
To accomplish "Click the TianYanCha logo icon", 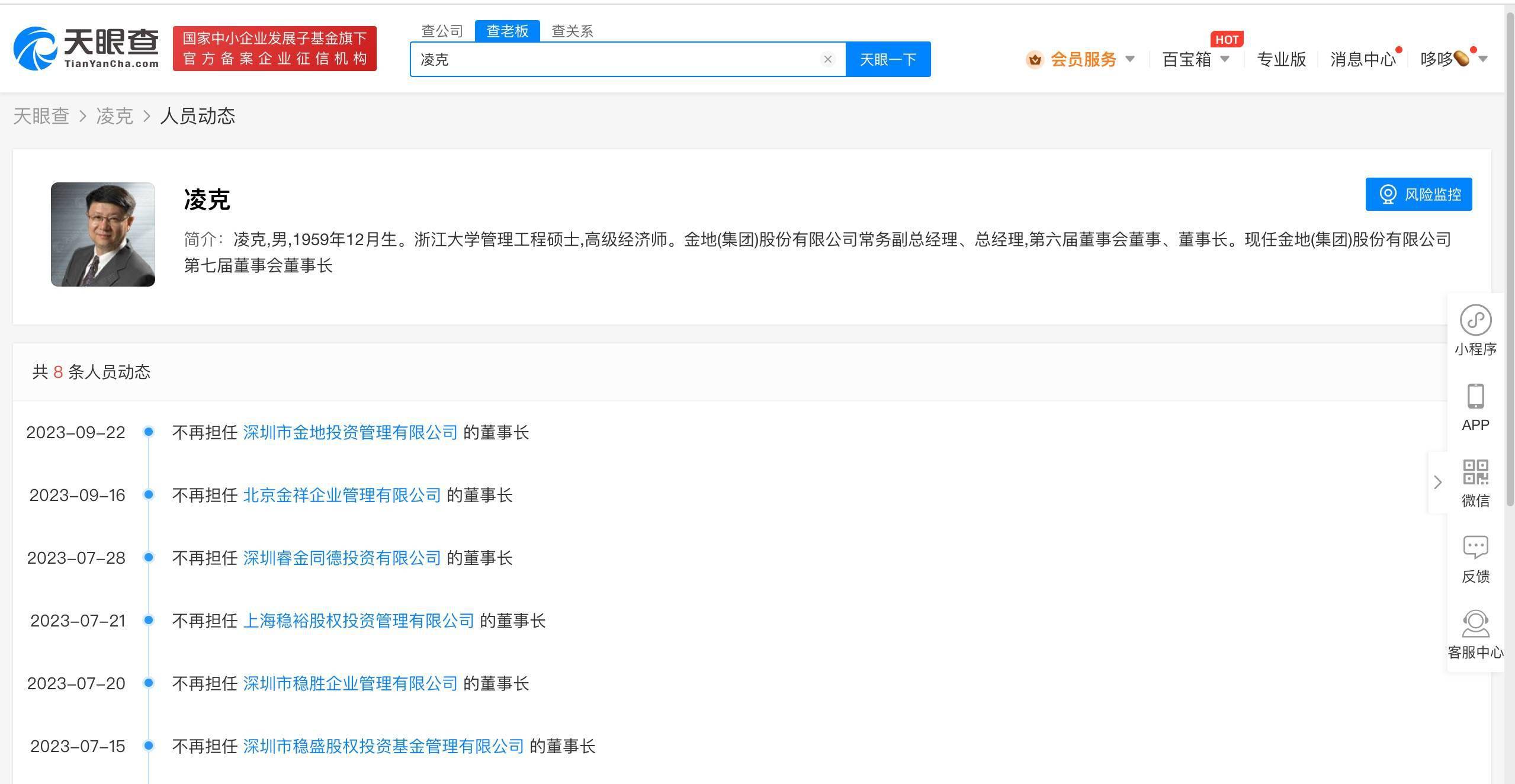I will coord(36,49).
